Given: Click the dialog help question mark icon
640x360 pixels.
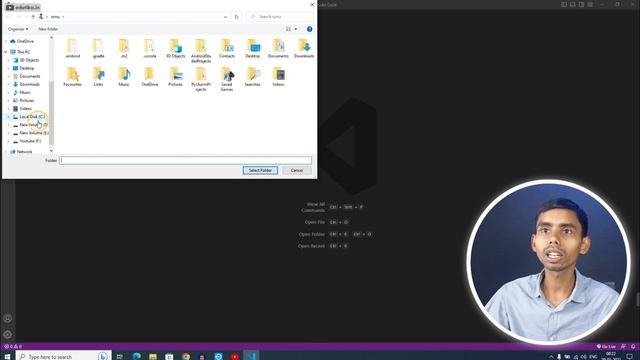Looking at the screenshot, I should [309, 29].
